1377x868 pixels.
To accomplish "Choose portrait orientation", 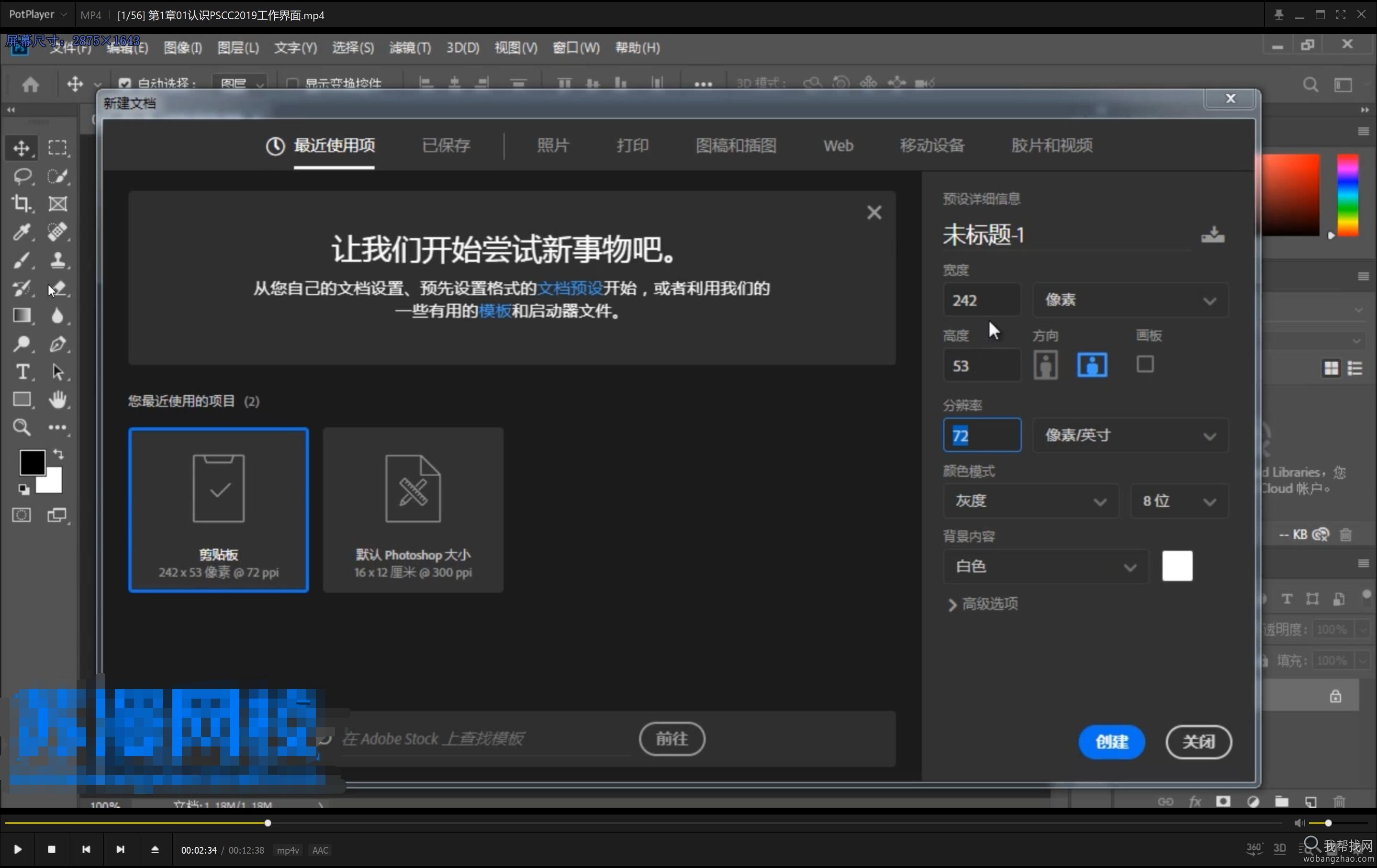I will (1045, 365).
